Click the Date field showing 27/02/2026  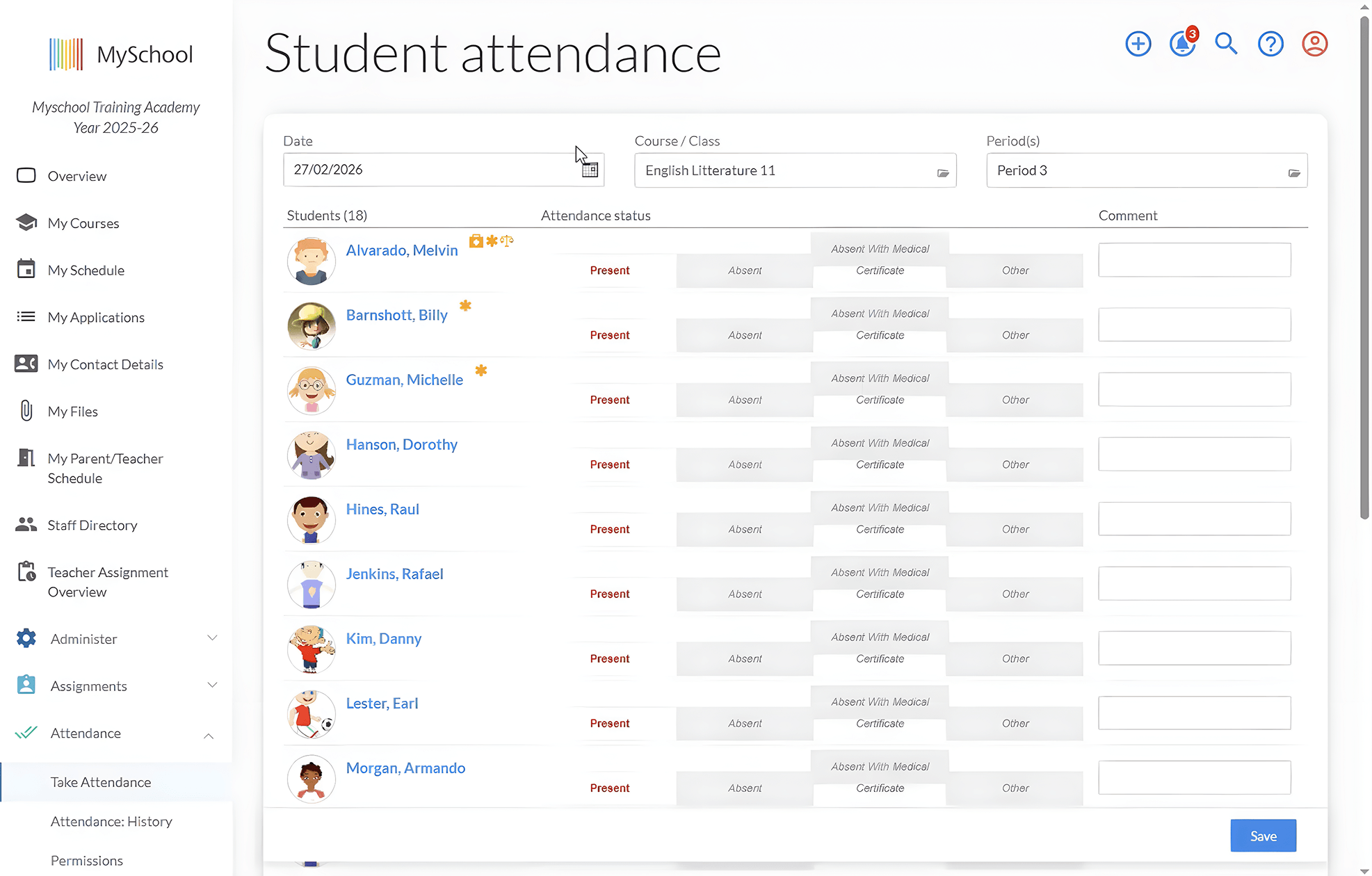coord(444,170)
